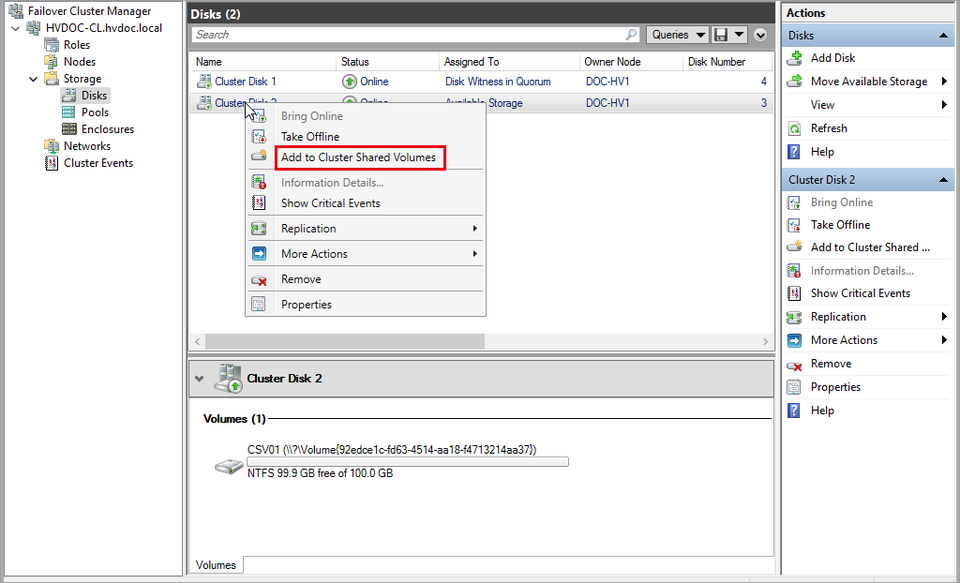Collapse the Disks section in Actions pane
960x583 pixels.
coord(943,36)
